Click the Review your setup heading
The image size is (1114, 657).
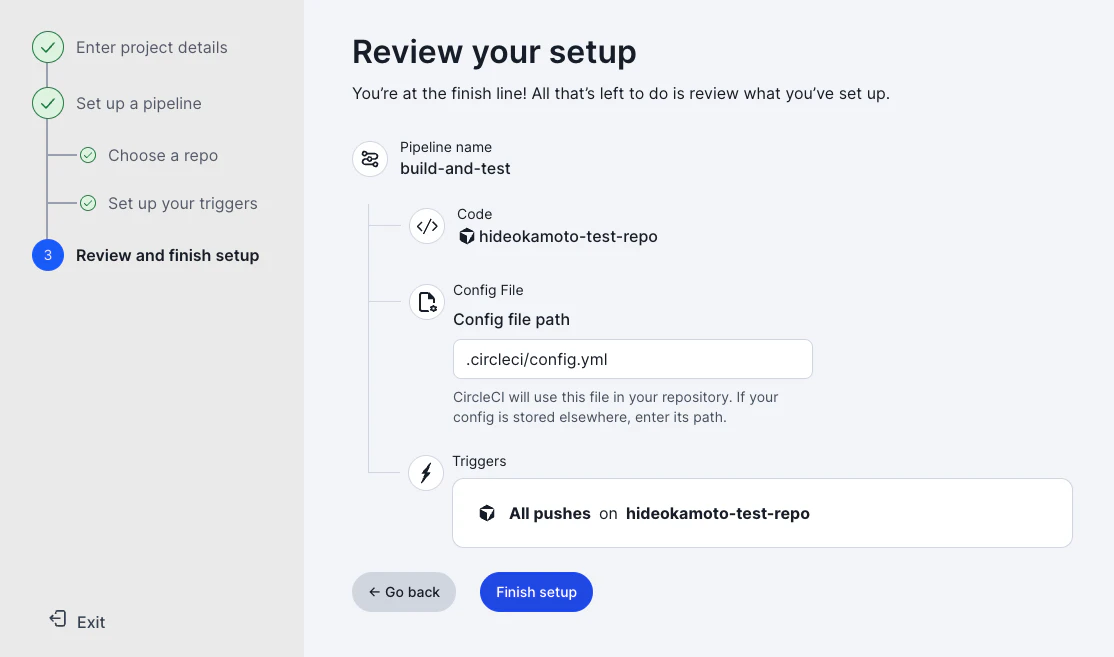(x=494, y=52)
